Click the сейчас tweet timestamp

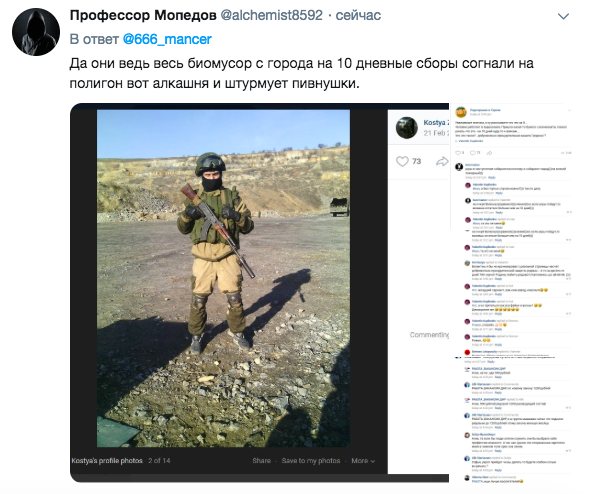[x=358, y=15]
